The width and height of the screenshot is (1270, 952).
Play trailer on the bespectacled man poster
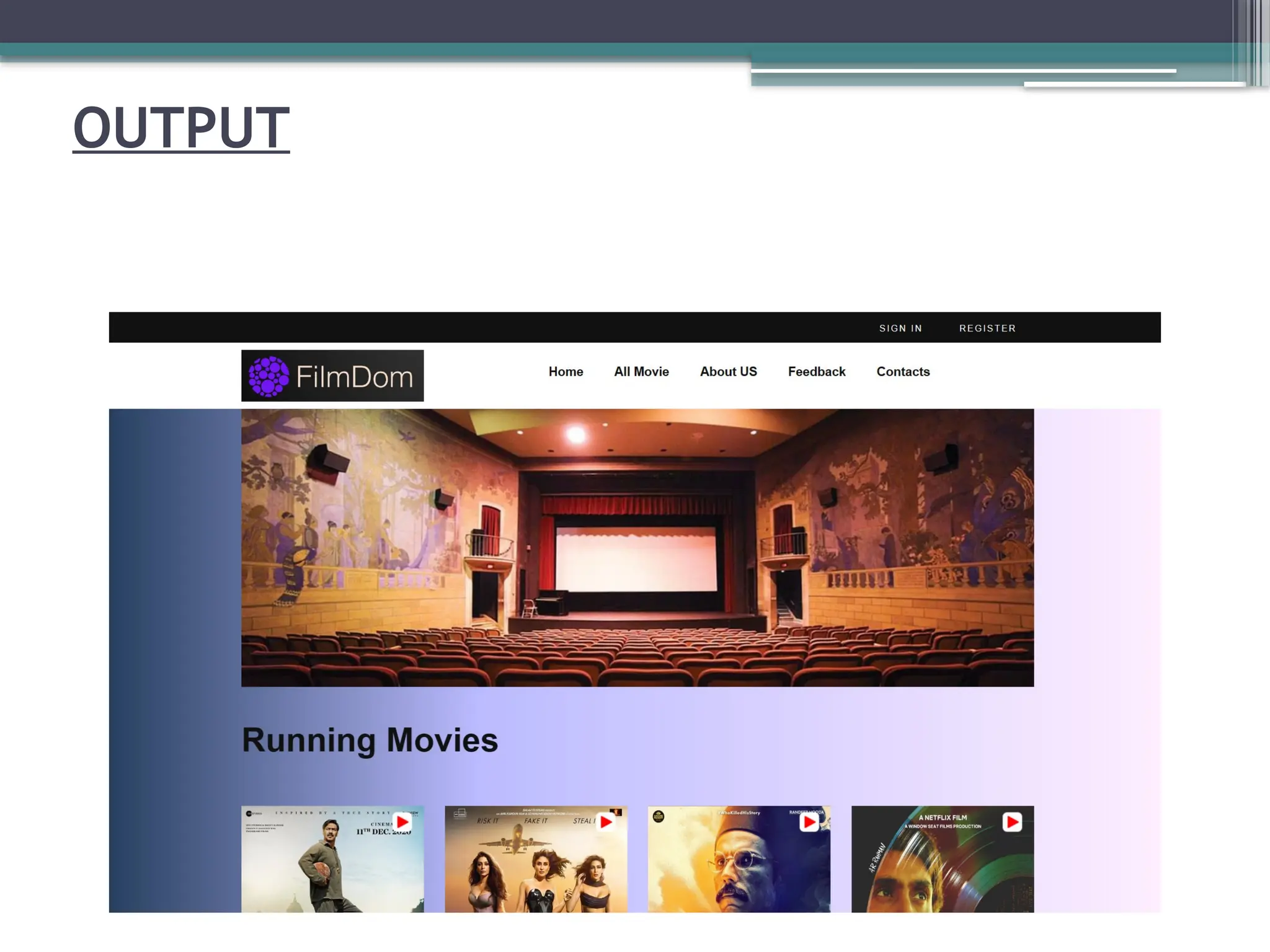[x=809, y=822]
